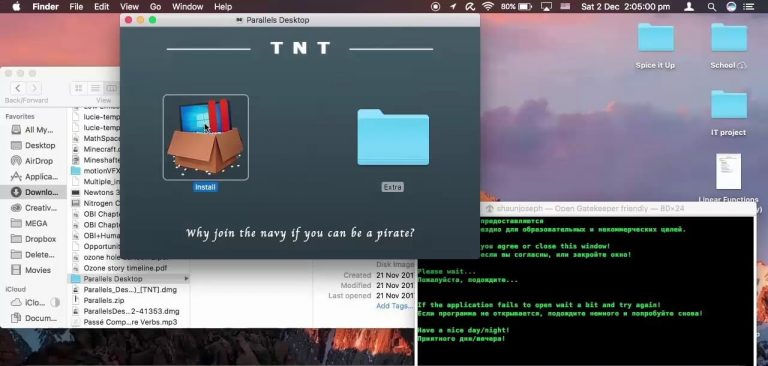Switch Finder to icon view

[x=78, y=88]
